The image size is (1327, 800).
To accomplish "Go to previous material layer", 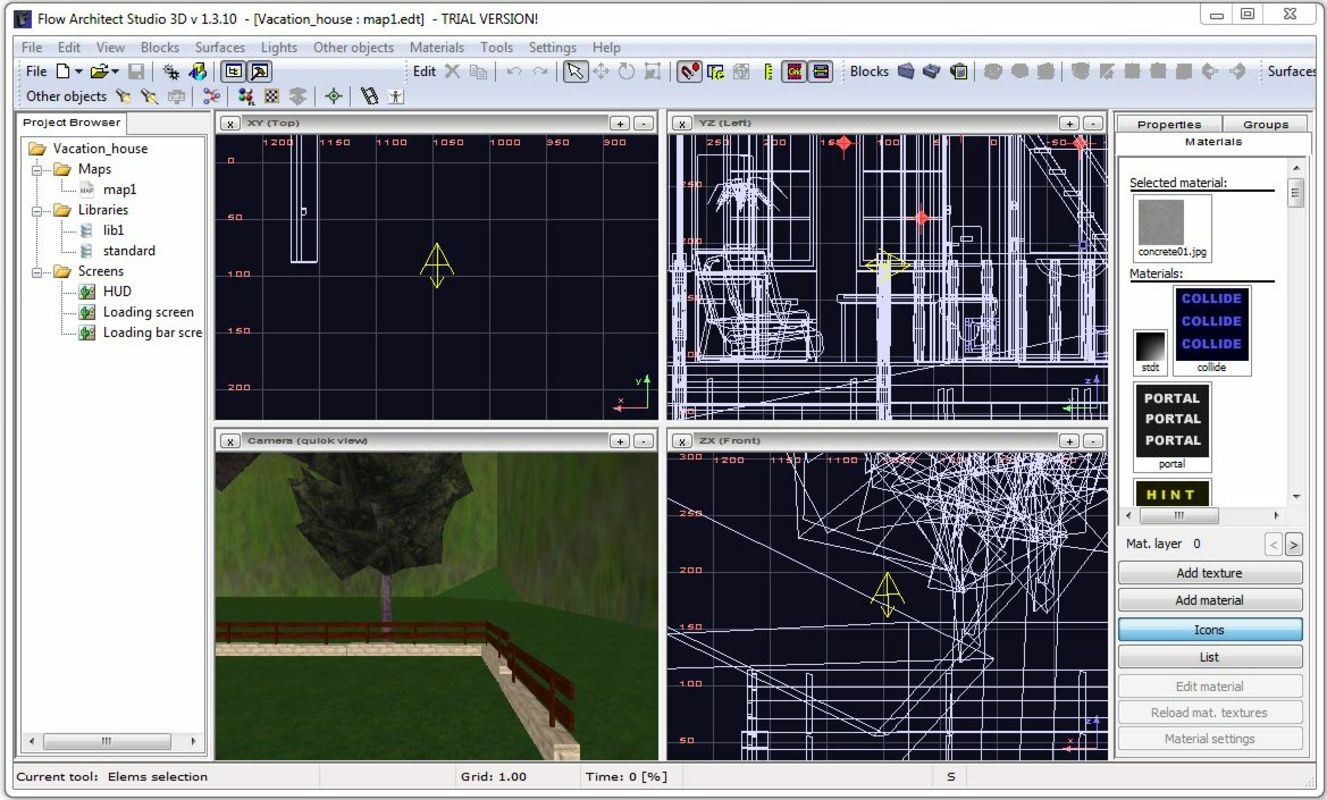I will [x=1274, y=544].
